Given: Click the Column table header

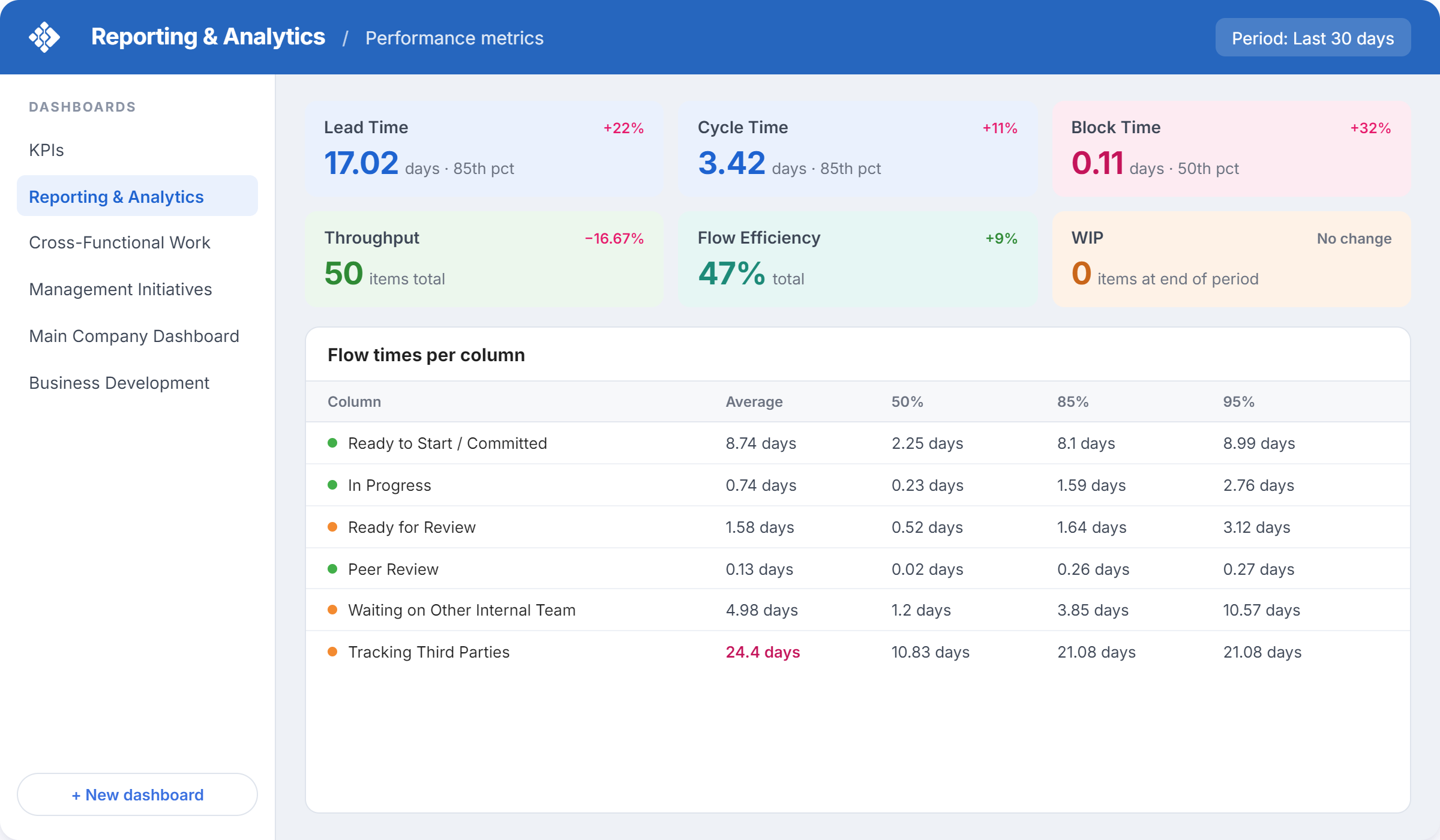Looking at the screenshot, I should tap(354, 401).
